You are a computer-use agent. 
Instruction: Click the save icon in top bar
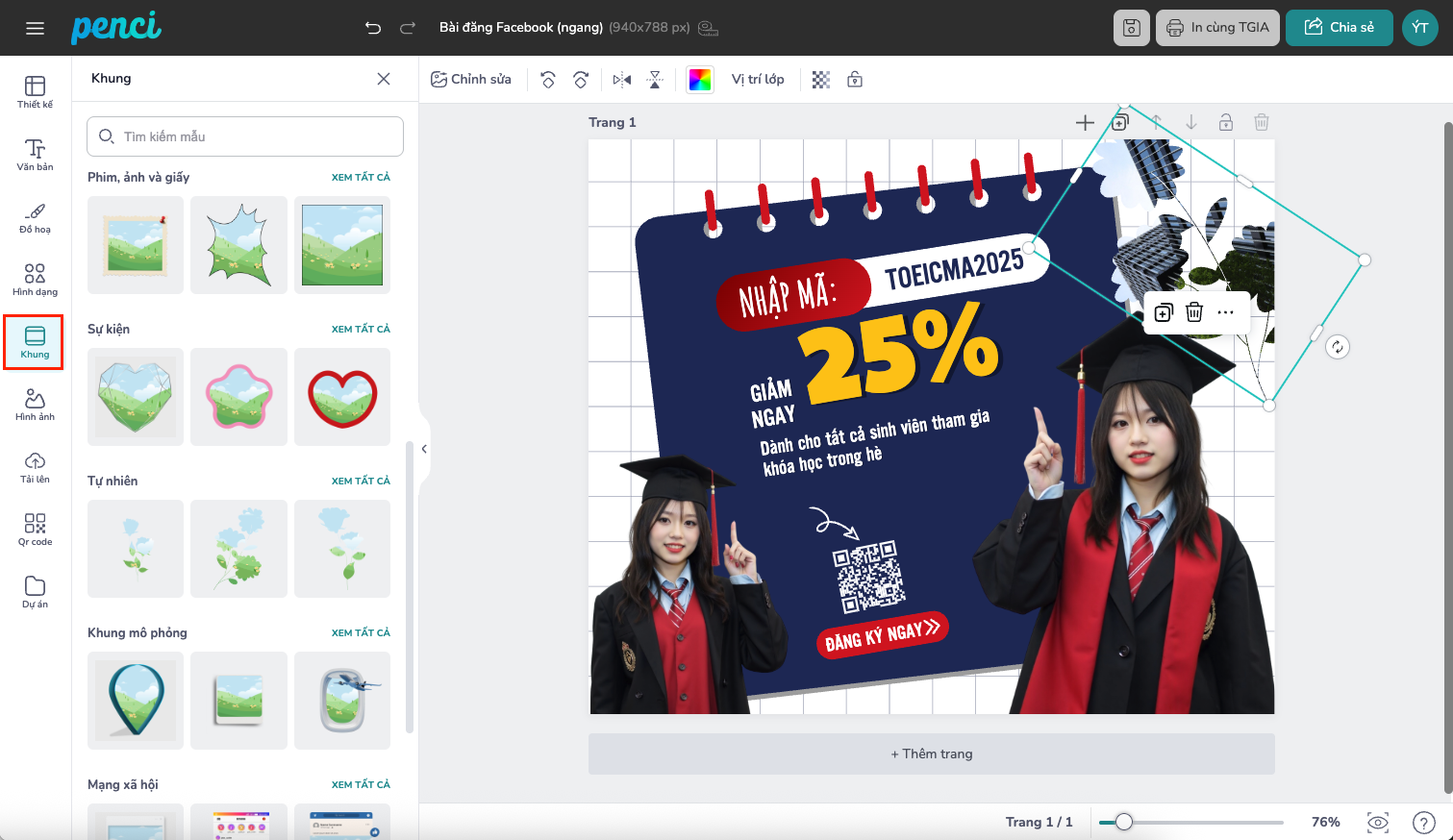[x=1131, y=28]
